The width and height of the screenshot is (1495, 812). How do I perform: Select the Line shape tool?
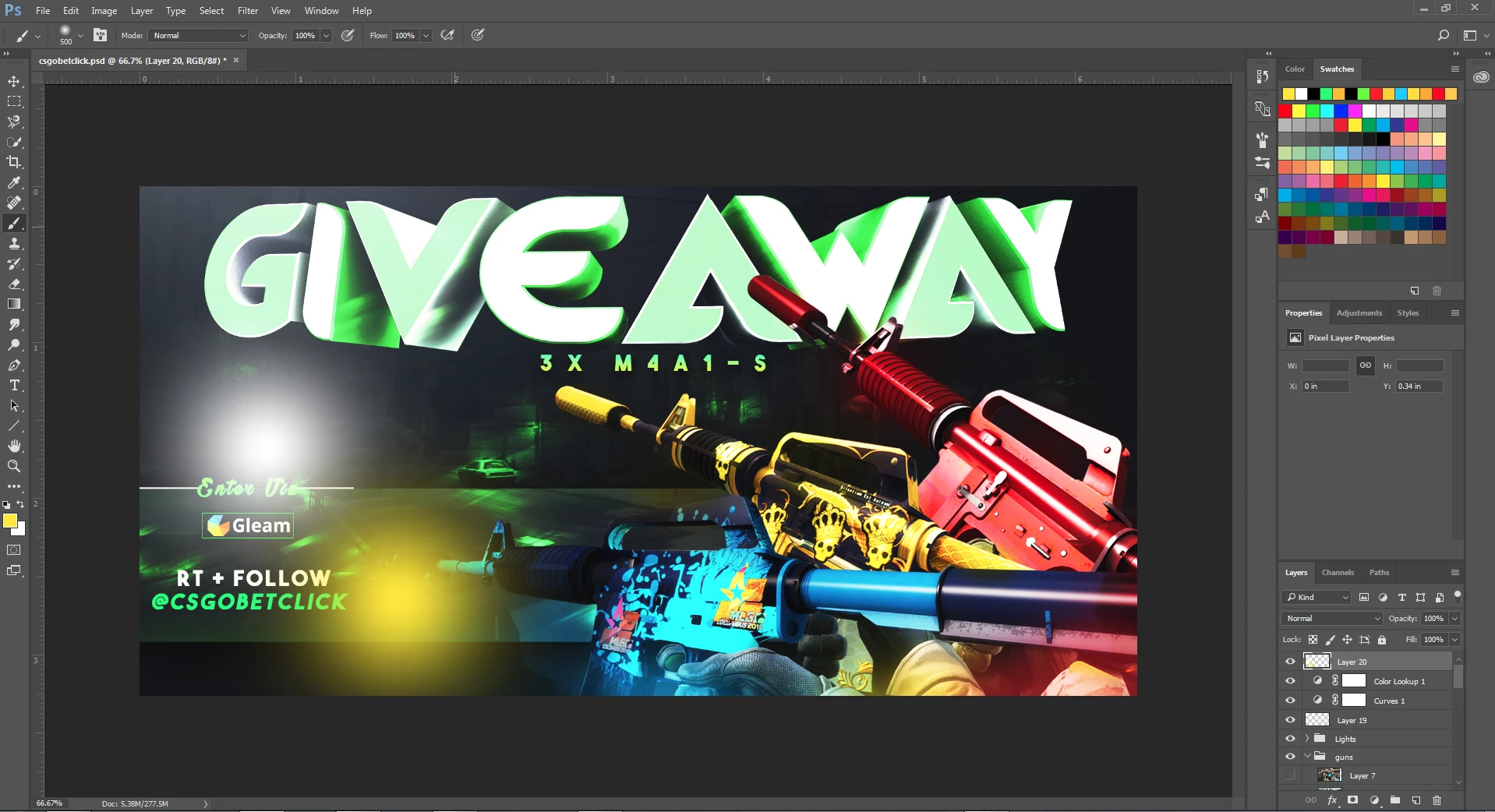[14, 425]
